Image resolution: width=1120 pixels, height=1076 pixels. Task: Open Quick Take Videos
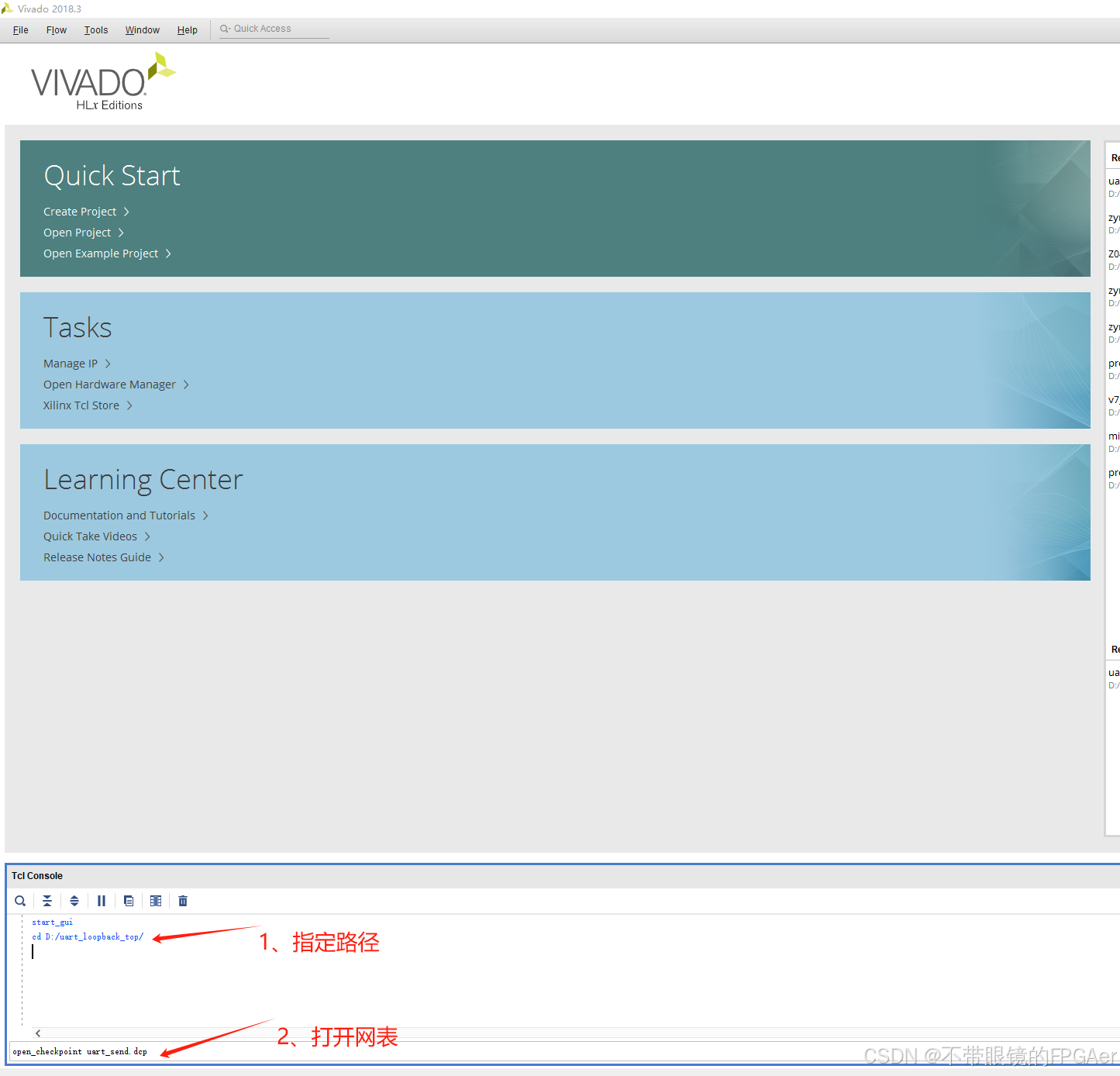[x=90, y=536]
